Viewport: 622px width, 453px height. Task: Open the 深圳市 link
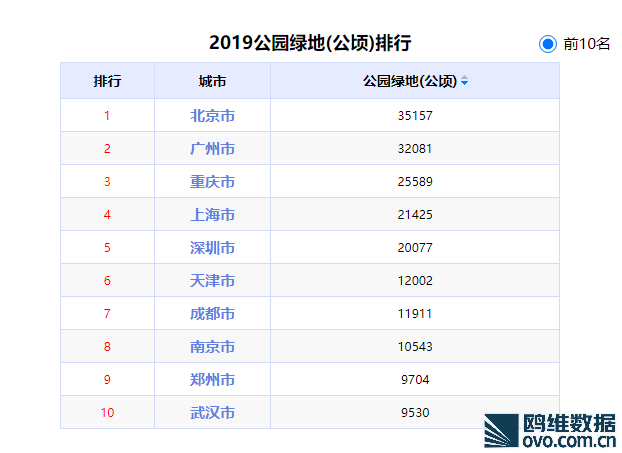click(x=212, y=248)
